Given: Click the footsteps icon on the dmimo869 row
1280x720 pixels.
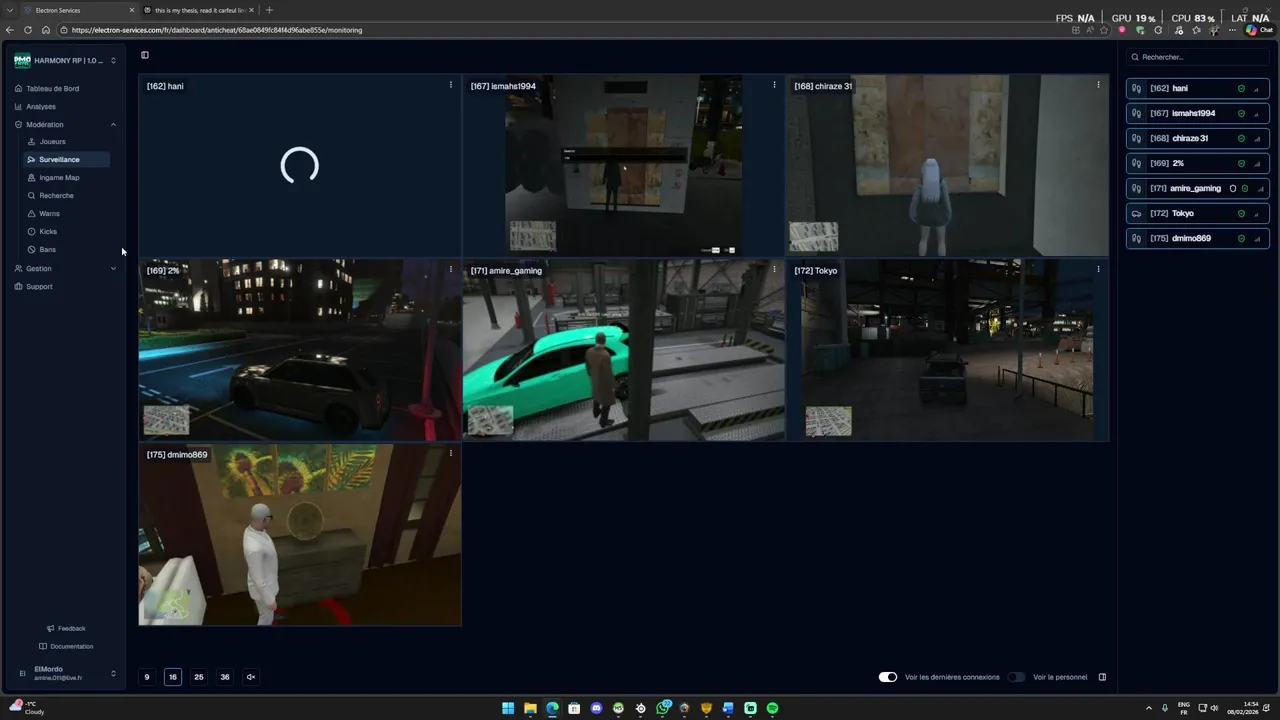Looking at the screenshot, I should point(1136,238).
